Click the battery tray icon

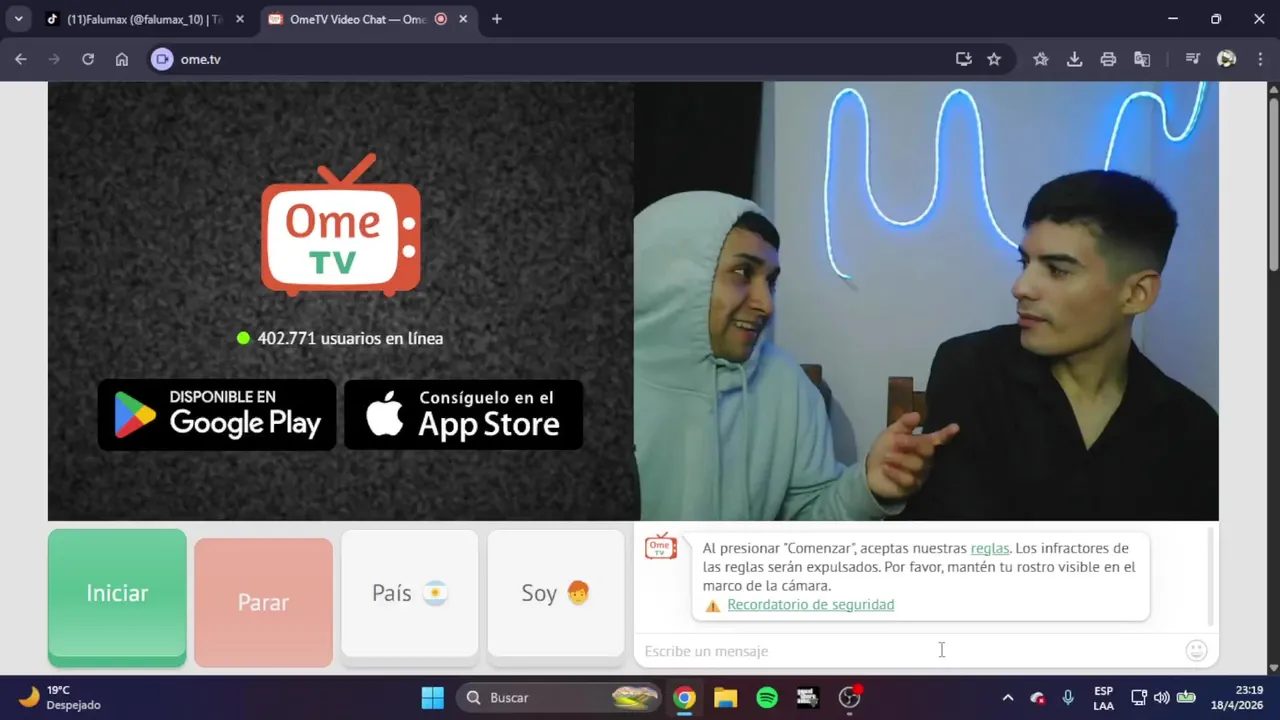[1186, 698]
